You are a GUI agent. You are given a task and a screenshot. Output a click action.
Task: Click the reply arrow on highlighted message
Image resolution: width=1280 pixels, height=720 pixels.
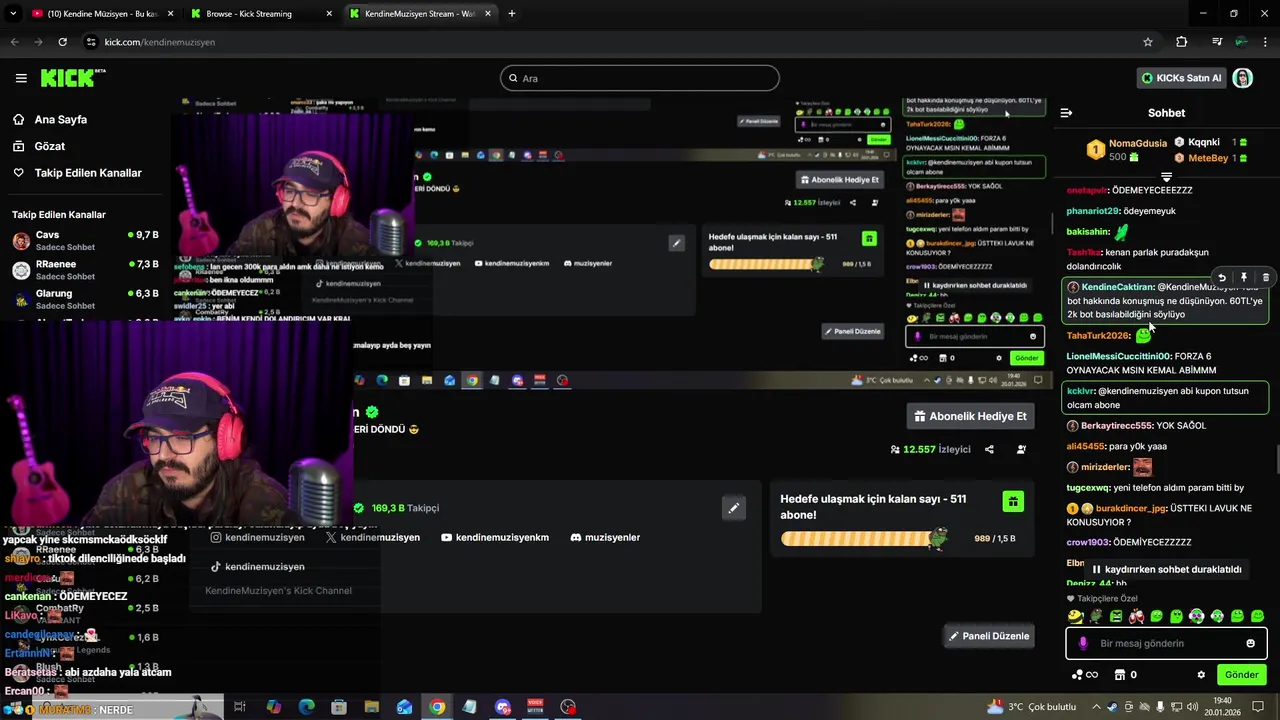pyautogui.click(x=1222, y=277)
